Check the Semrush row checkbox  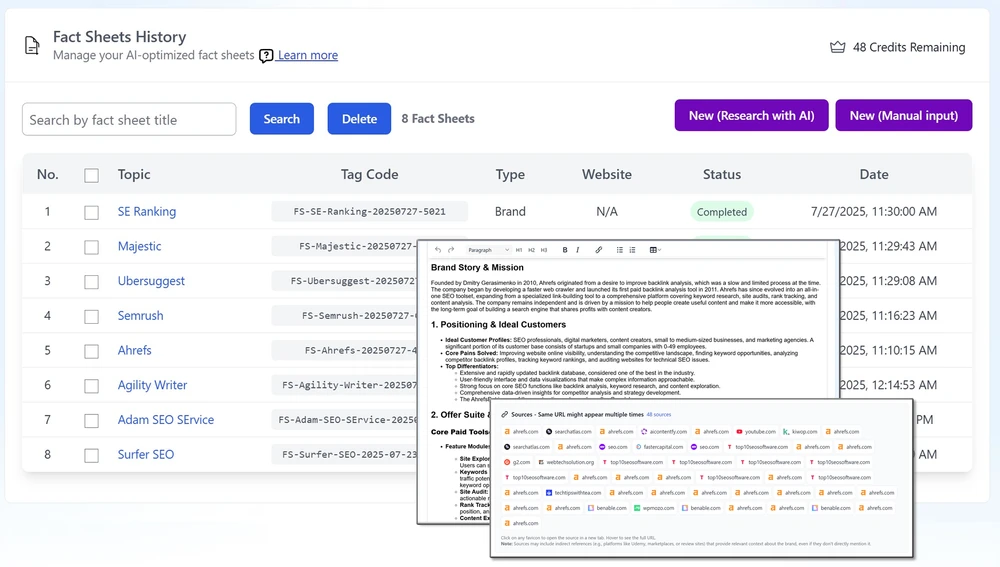[x=91, y=316]
